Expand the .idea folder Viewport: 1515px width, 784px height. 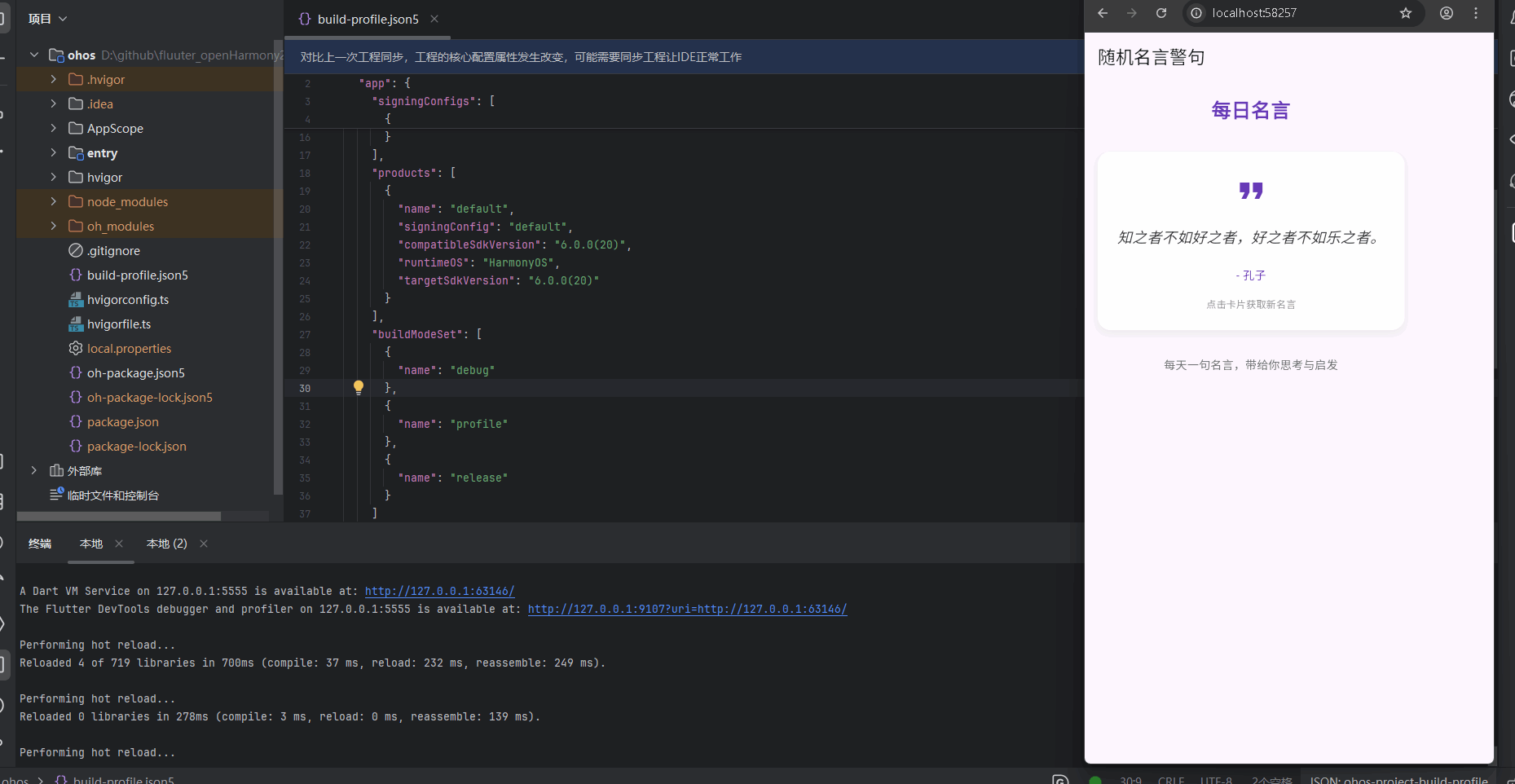click(x=53, y=104)
